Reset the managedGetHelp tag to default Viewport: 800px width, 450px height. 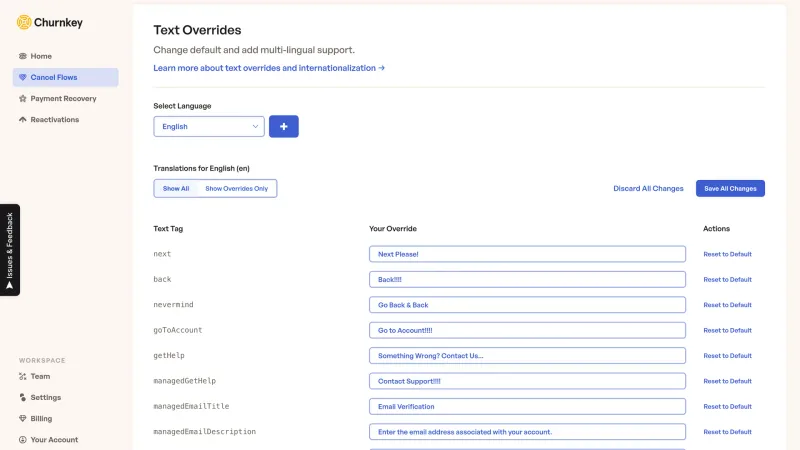click(727, 381)
